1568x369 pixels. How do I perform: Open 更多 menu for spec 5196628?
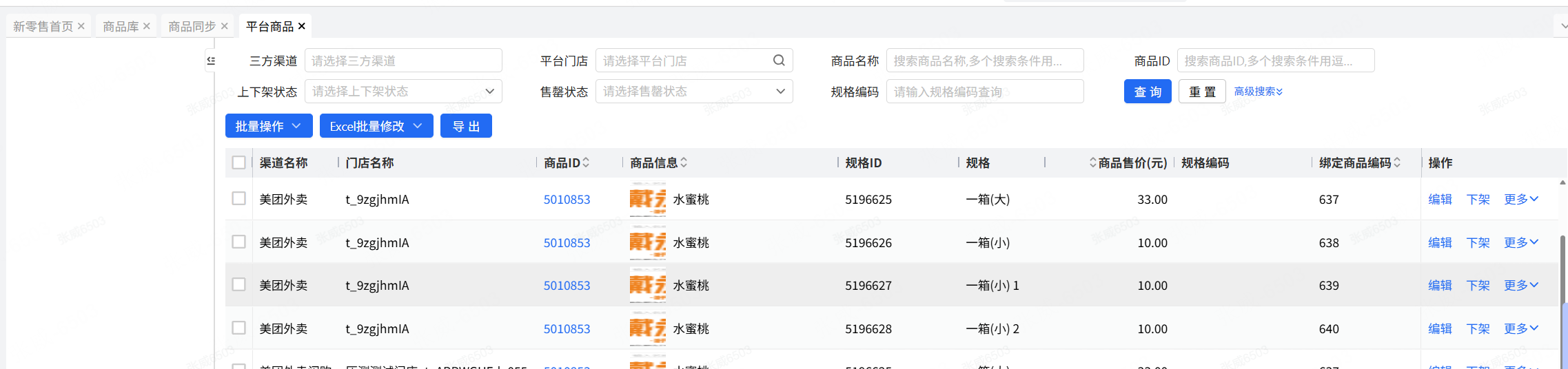coord(1521,328)
